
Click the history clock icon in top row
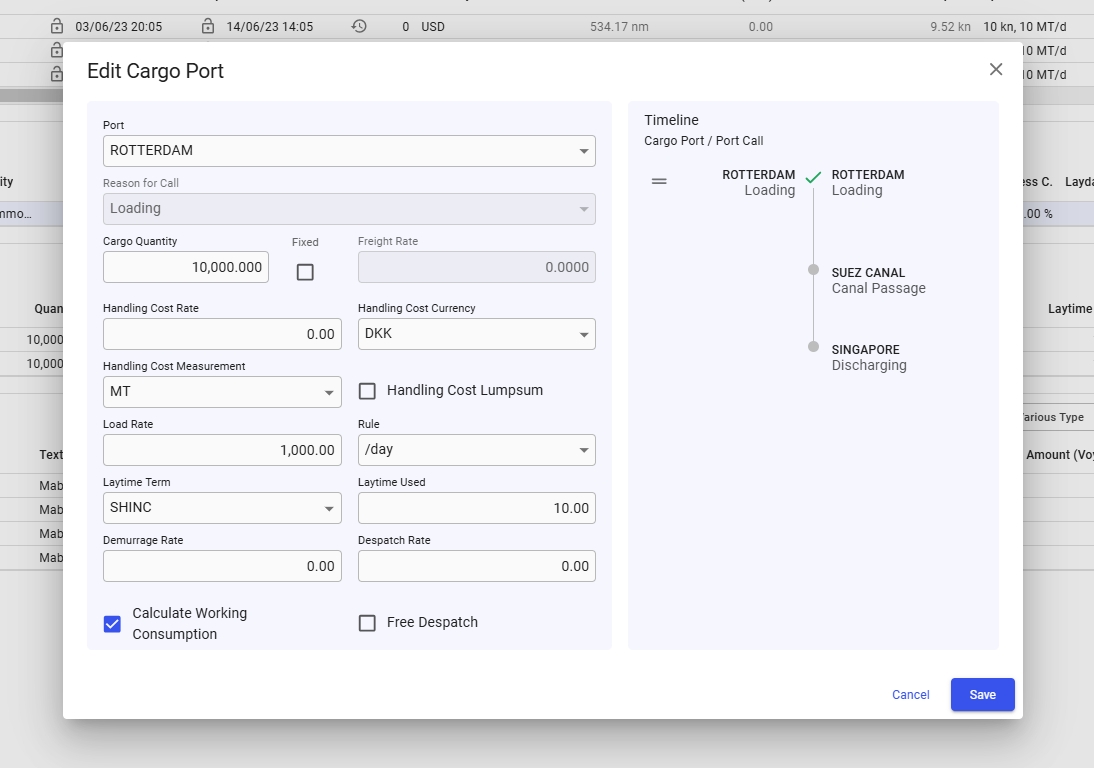(359, 26)
